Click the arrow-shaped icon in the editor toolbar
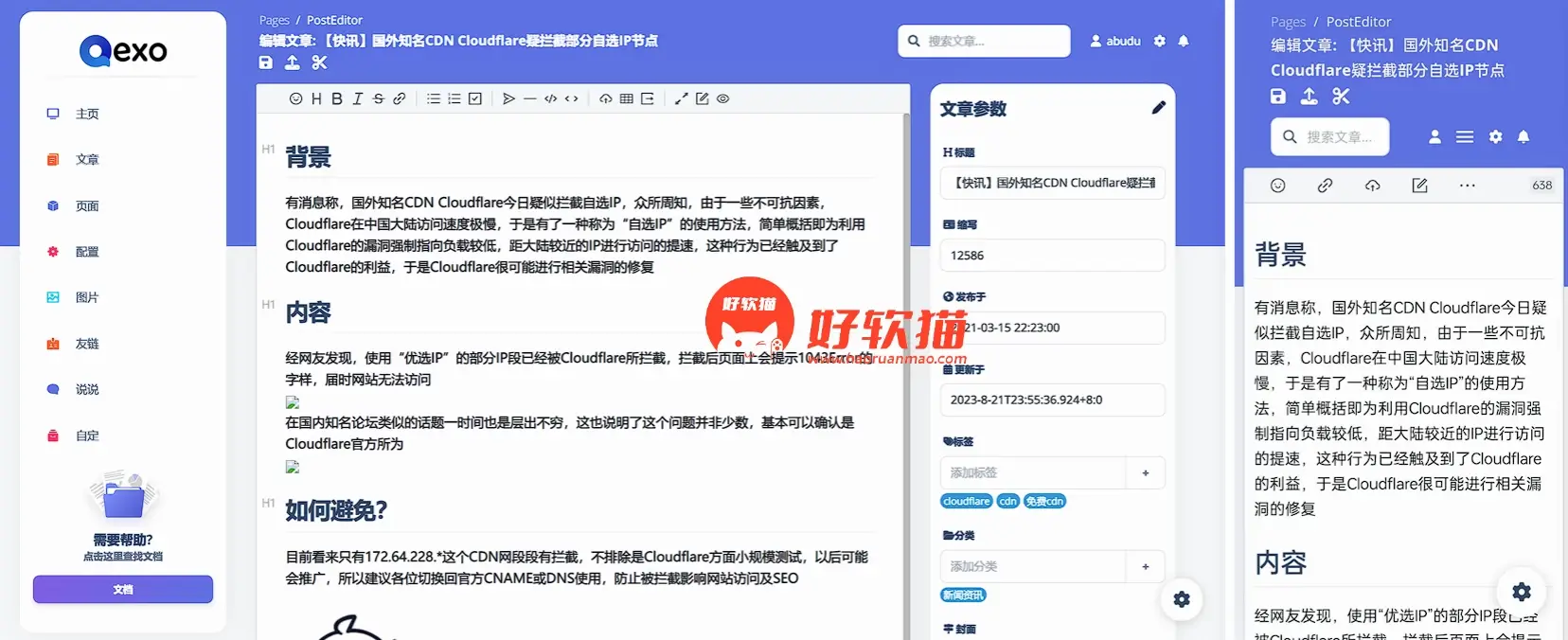 pyautogui.click(x=509, y=98)
